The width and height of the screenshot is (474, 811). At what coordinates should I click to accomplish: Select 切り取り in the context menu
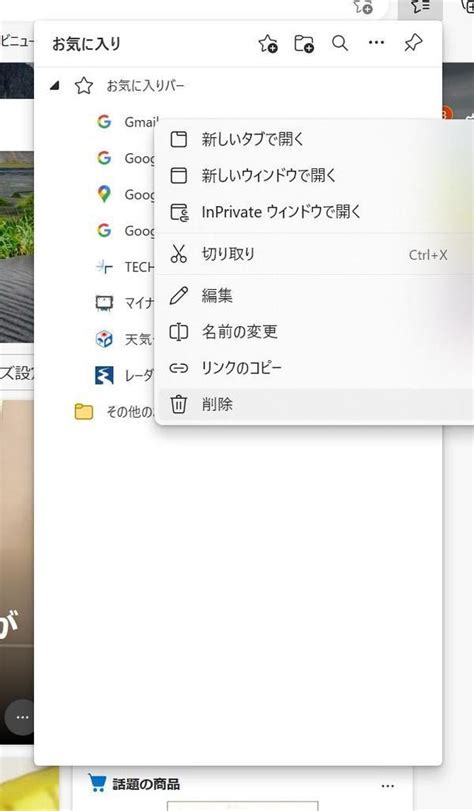[315, 254]
